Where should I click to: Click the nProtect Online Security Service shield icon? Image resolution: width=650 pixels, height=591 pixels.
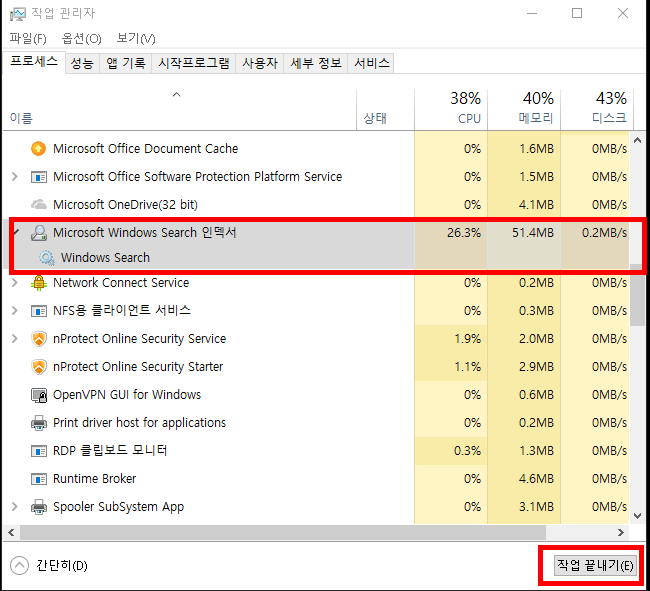click(39, 339)
